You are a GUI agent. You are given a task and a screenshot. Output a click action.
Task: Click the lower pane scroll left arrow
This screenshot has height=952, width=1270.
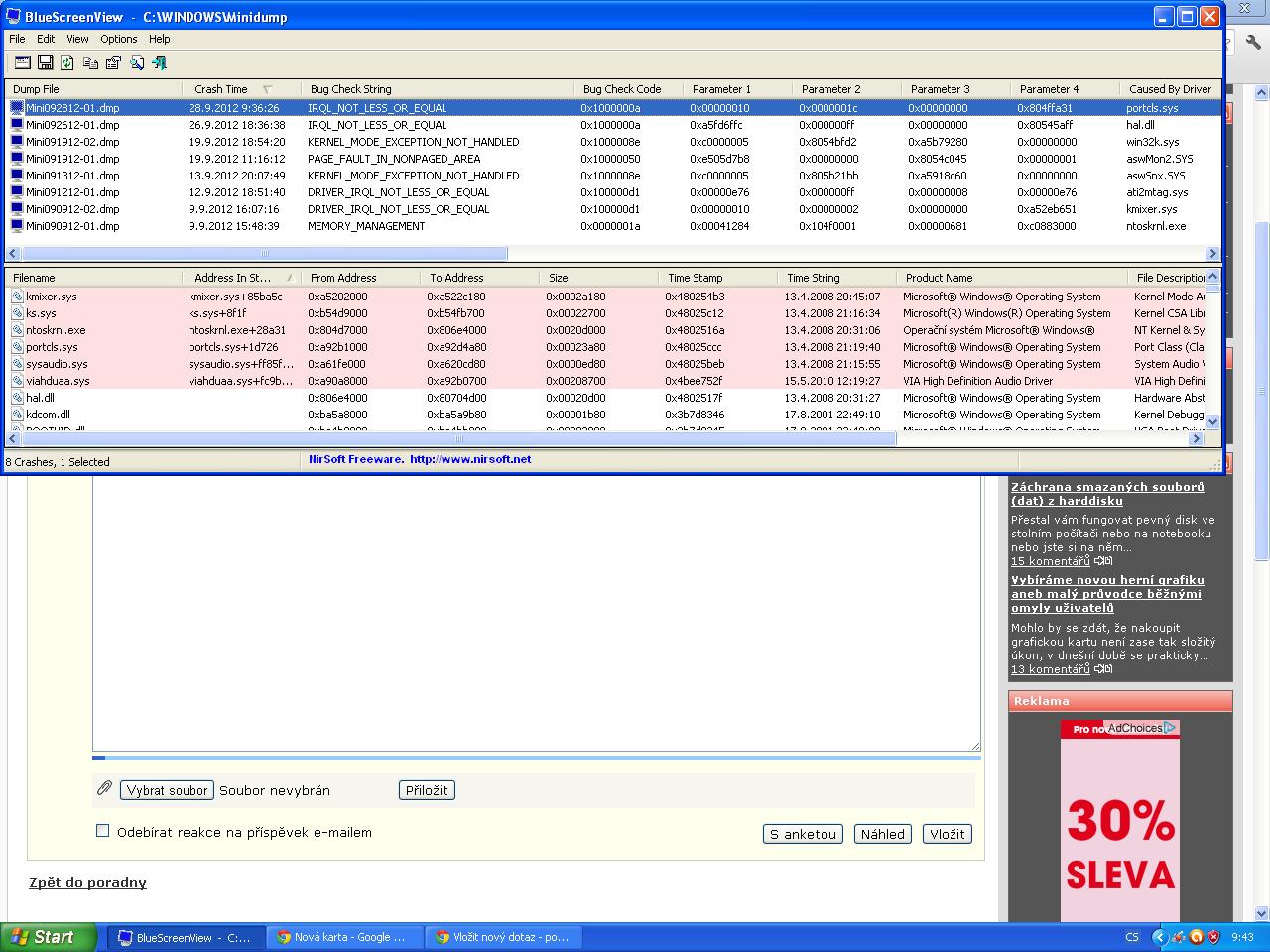tap(14, 438)
